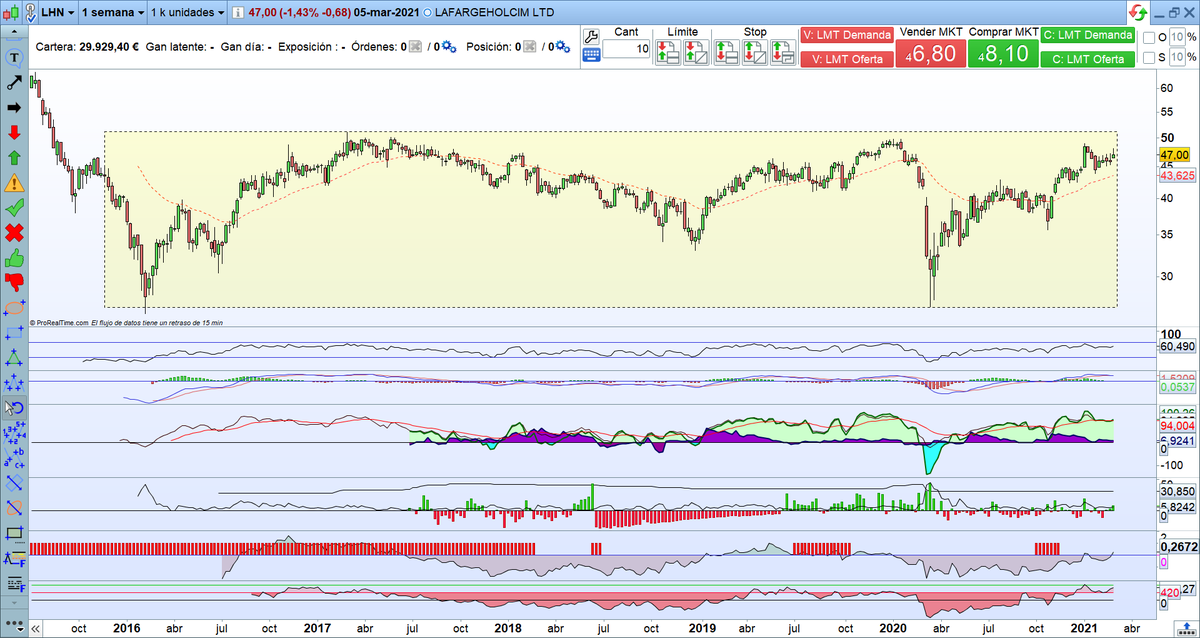
Task: Click the 30,850 indicator value label
Action: click(x=1176, y=492)
